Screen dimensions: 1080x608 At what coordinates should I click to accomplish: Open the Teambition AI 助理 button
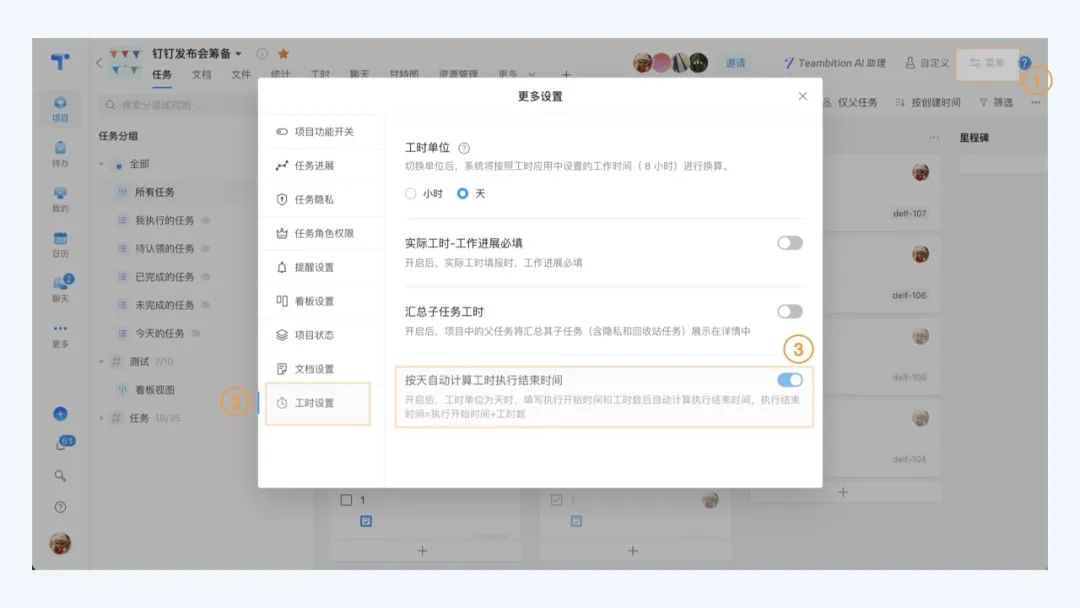click(x=835, y=63)
